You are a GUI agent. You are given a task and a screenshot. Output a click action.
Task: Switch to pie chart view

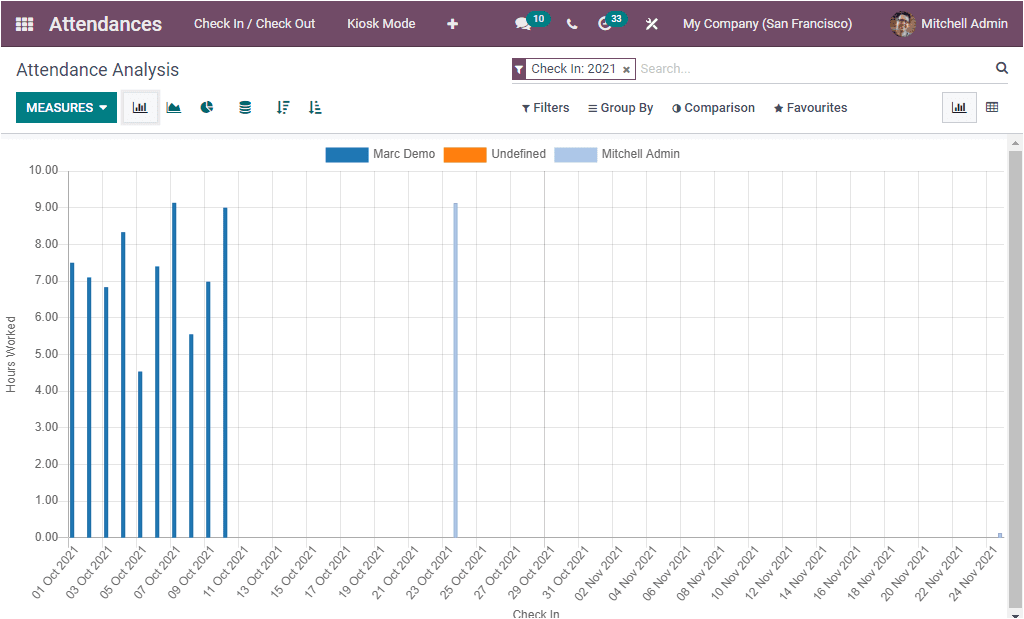(207, 108)
